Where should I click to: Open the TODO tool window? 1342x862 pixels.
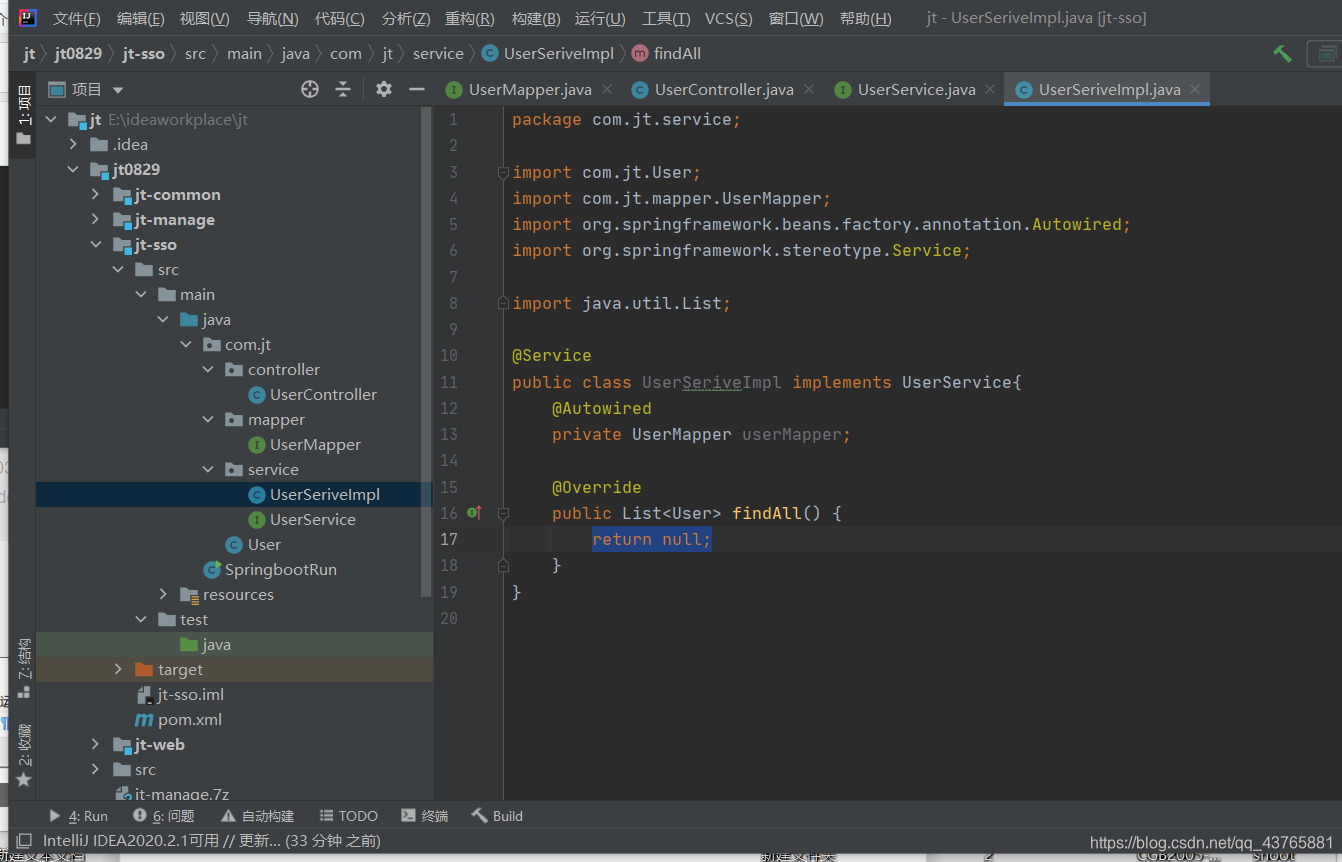tap(349, 816)
